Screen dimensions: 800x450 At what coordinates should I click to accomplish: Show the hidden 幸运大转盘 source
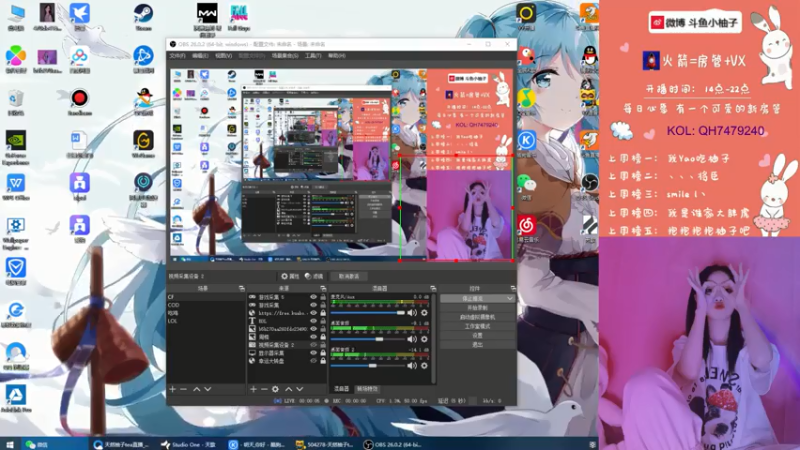click(314, 361)
